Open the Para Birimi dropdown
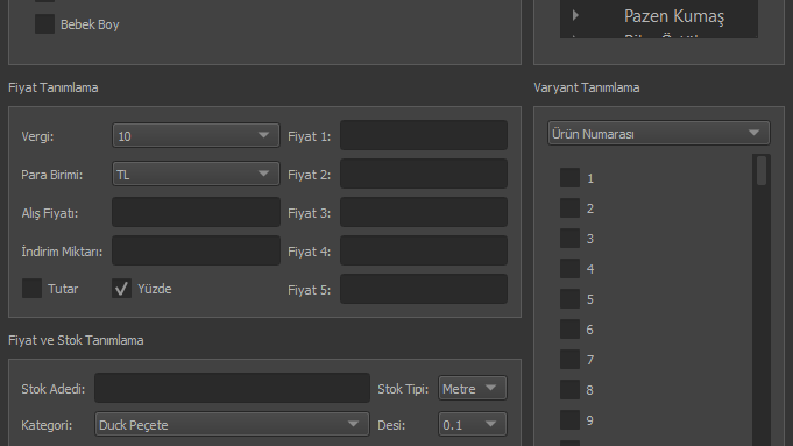Image resolution: width=793 pixels, height=446 pixels. coord(196,174)
